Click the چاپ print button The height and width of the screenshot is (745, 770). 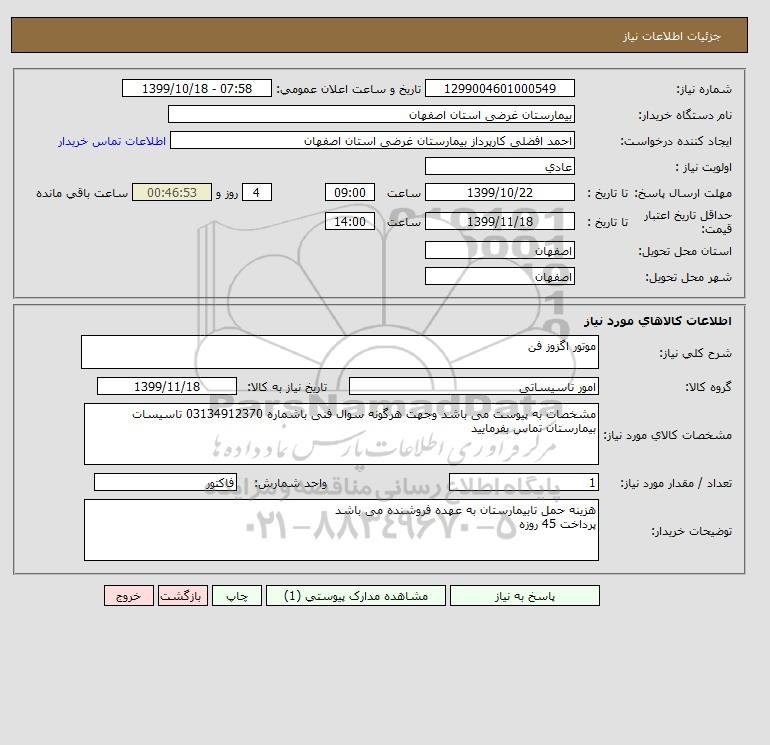coord(237,596)
